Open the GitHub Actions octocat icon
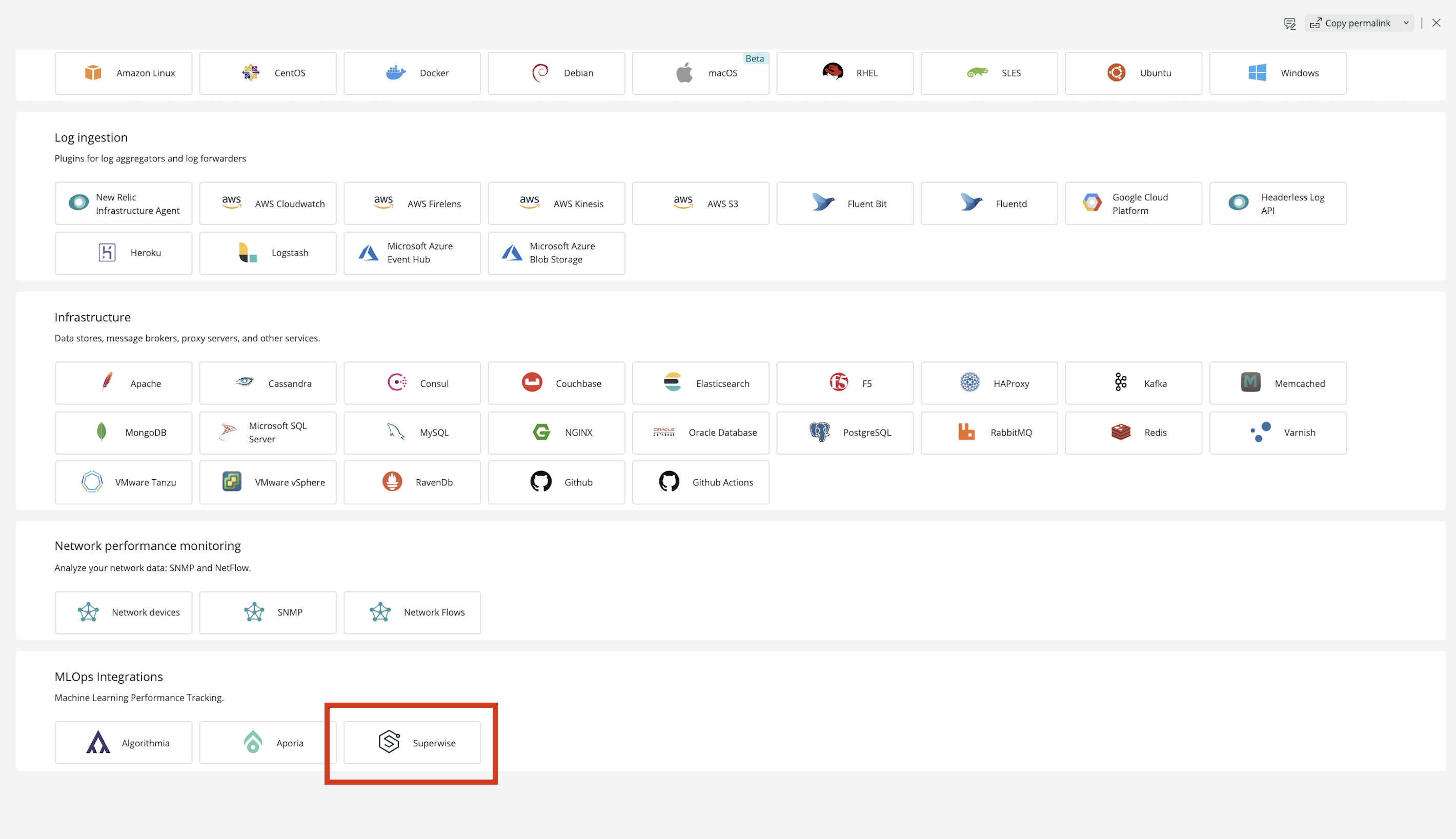Viewport: 1456px width, 839px height. click(x=669, y=482)
